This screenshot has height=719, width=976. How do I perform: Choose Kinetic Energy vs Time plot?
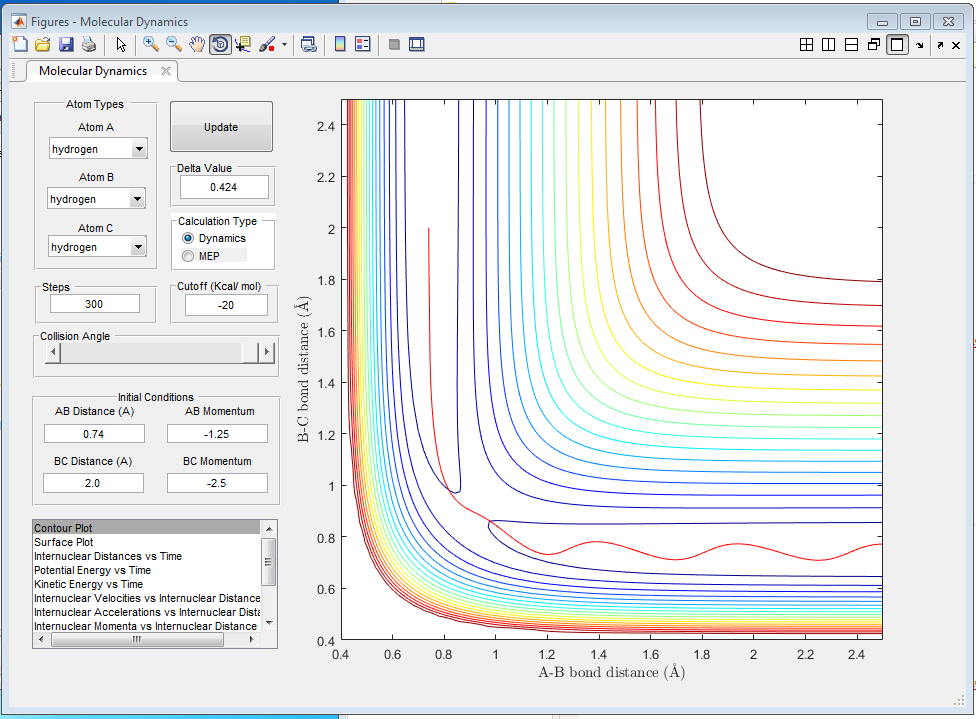[x=88, y=584]
